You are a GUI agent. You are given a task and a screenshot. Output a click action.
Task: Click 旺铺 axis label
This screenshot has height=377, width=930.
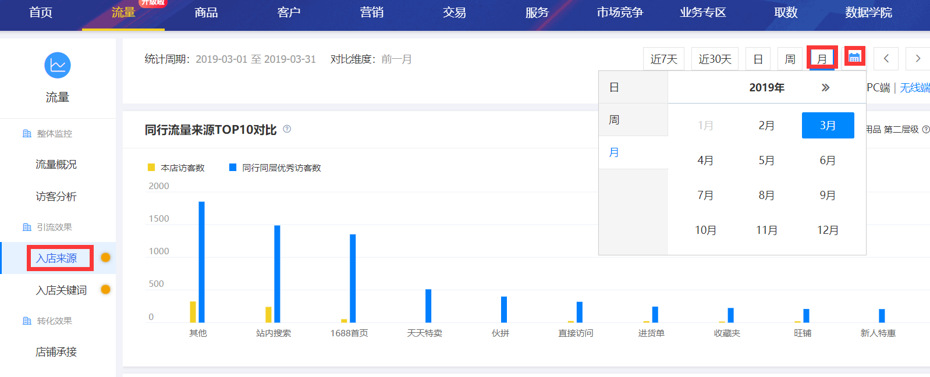[x=802, y=333]
